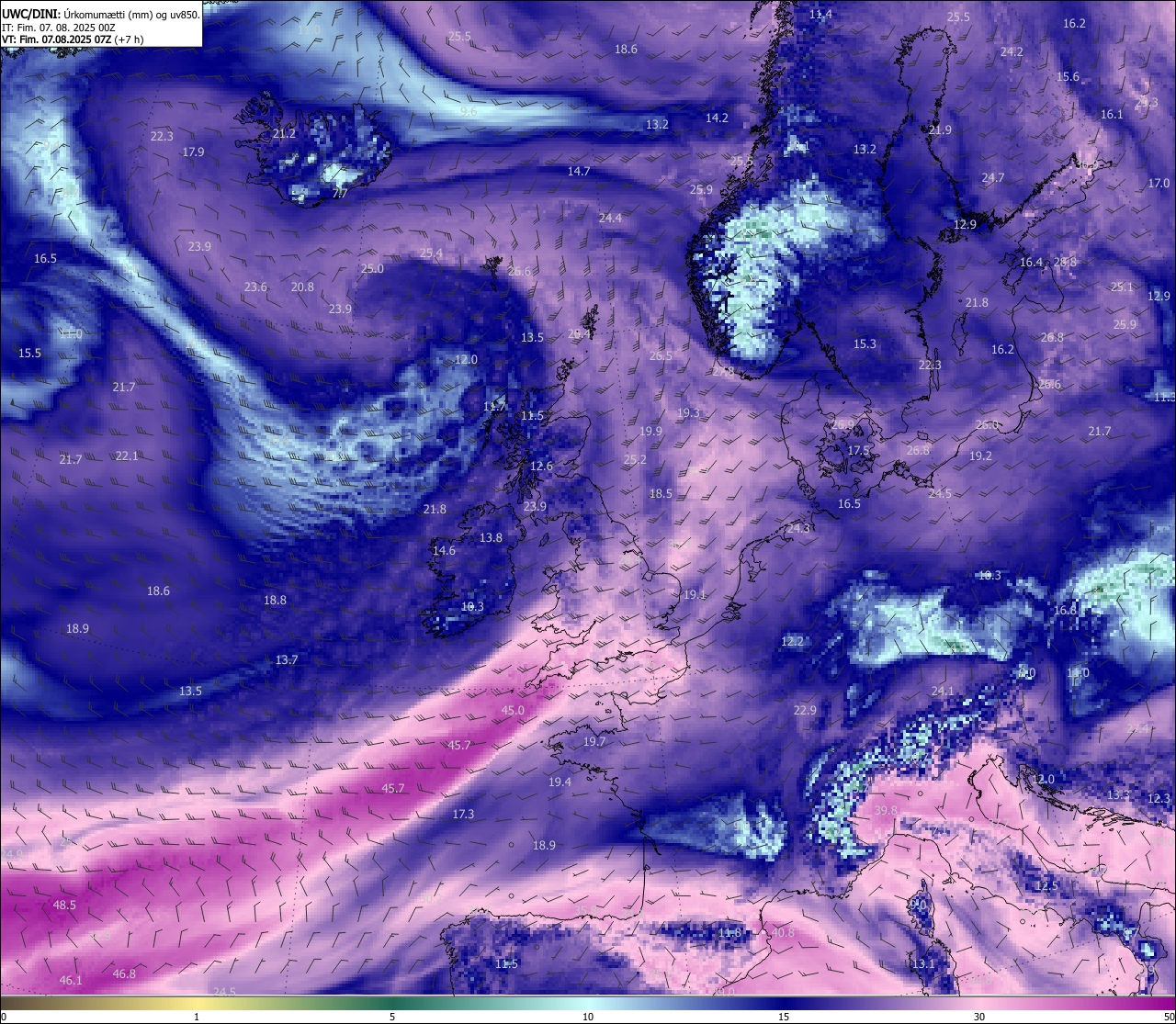The image size is (1176, 1024).
Task: Click the 17.3 map value
Action: pyautogui.click(x=463, y=815)
